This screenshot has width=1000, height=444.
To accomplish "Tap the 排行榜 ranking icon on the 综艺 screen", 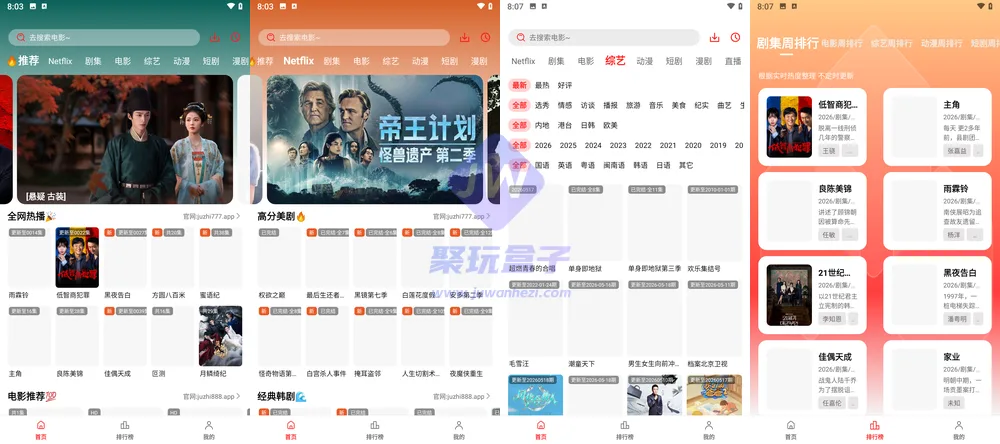I will (x=624, y=425).
